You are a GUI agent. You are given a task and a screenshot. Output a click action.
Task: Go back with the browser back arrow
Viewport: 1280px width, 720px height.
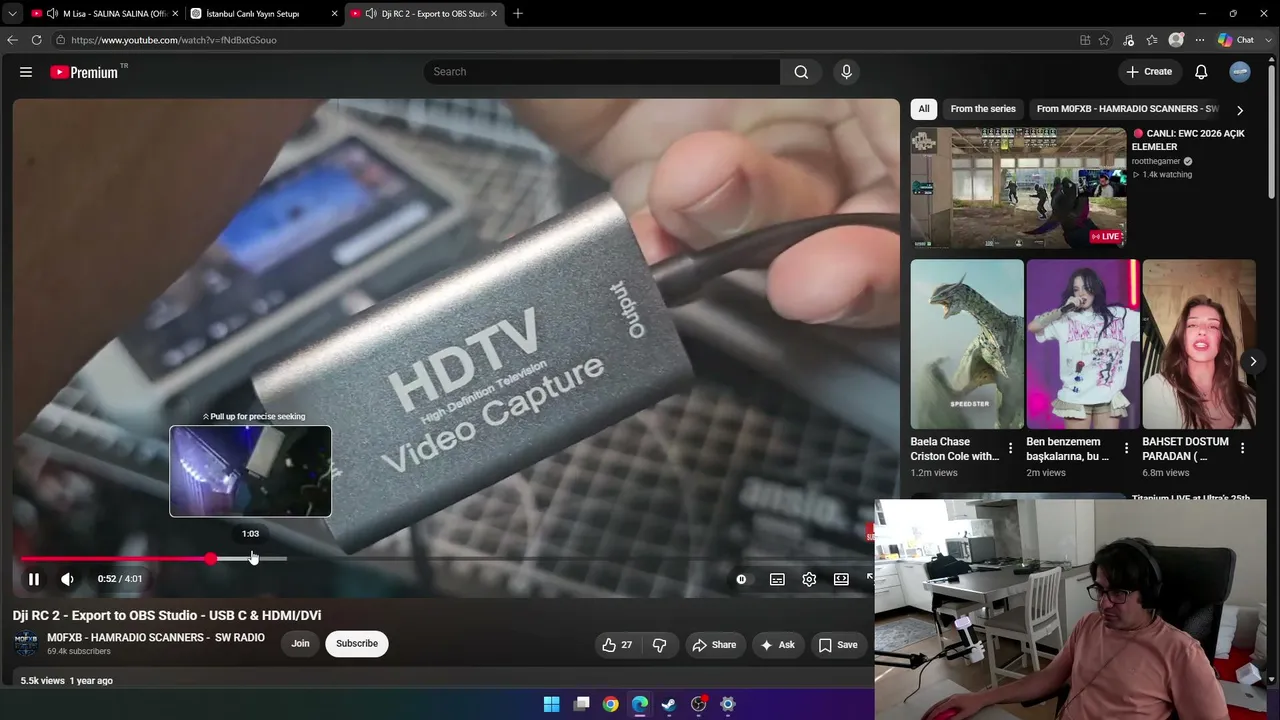12,40
